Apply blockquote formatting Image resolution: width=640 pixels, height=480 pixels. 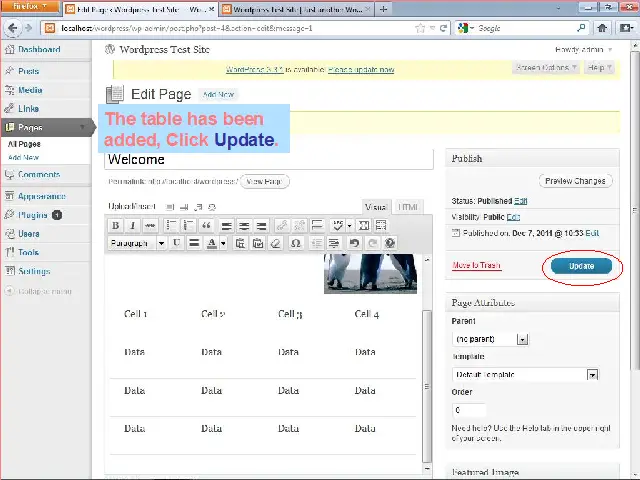pyautogui.click(x=206, y=225)
